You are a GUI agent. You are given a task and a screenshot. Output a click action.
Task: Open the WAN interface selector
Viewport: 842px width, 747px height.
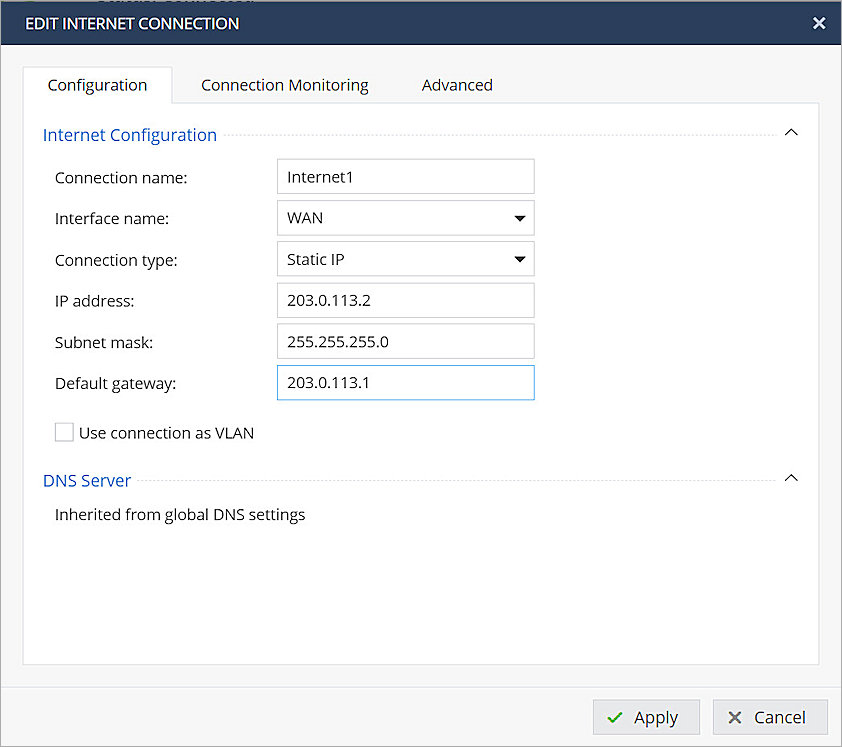[405, 218]
